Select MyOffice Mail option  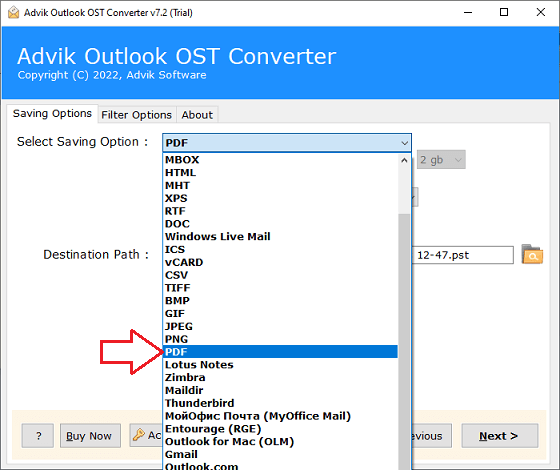(280, 416)
